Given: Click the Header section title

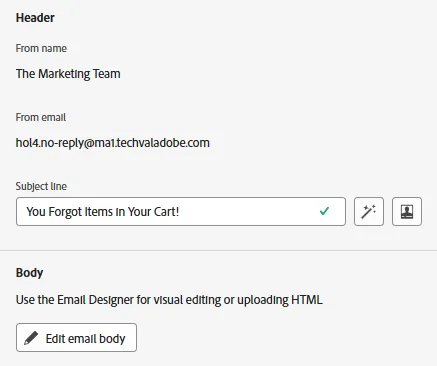Looking at the screenshot, I should point(35,18).
